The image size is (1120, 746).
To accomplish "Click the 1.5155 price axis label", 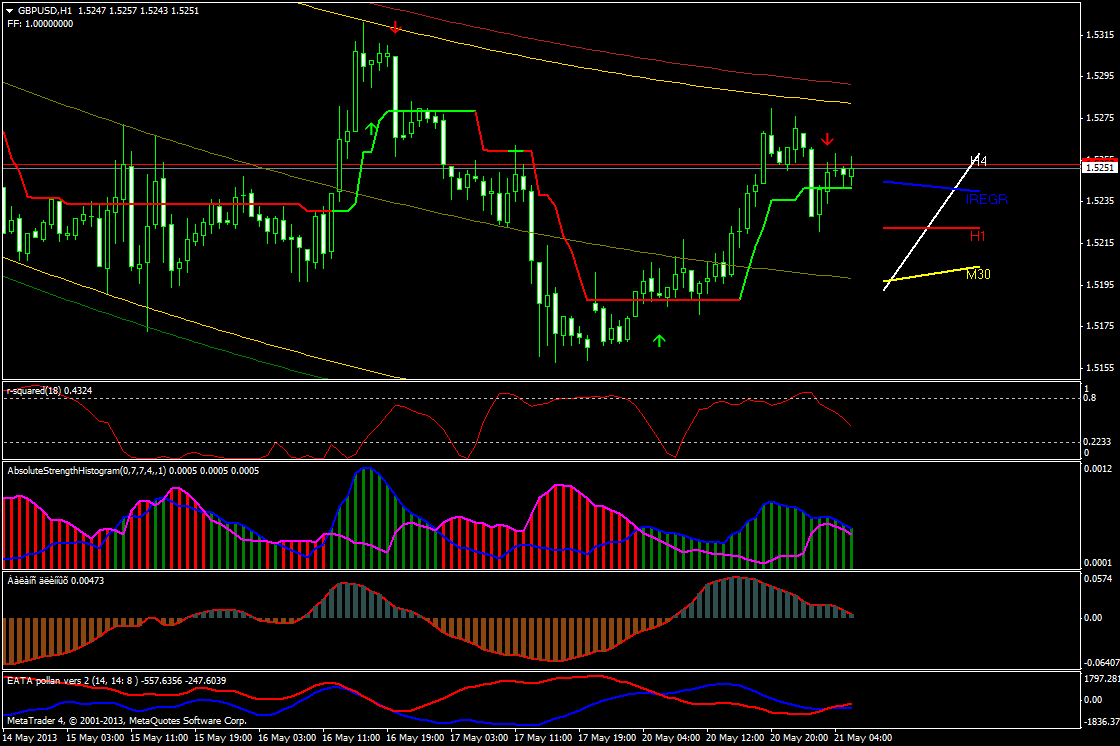I will 1099,367.
